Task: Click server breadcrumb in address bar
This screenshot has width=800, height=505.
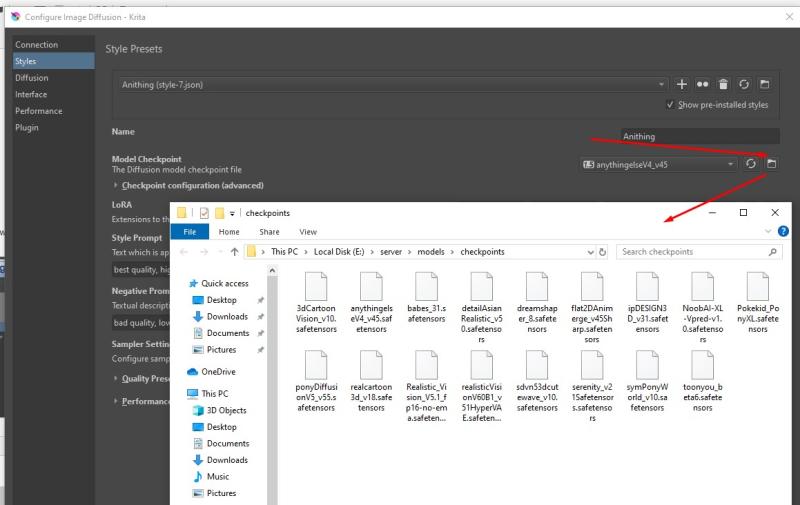Action: [391, 251]
